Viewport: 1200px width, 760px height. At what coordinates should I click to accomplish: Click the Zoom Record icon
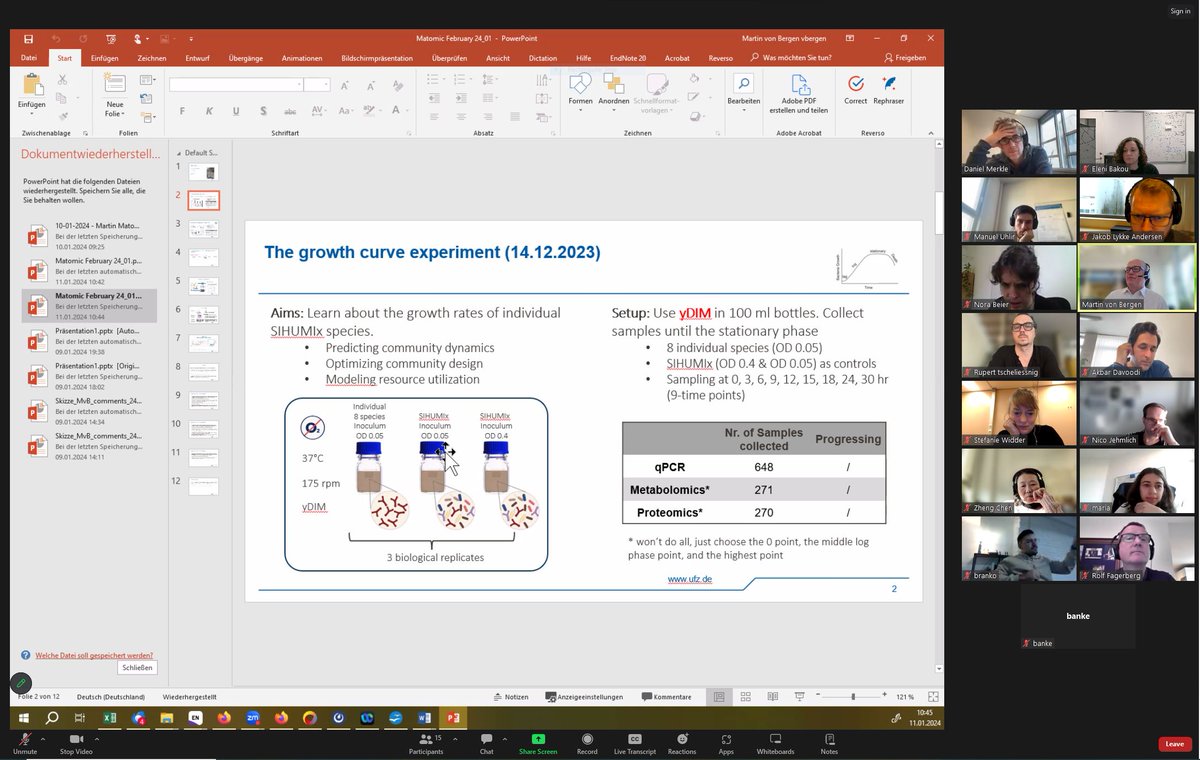click(587, 740)
